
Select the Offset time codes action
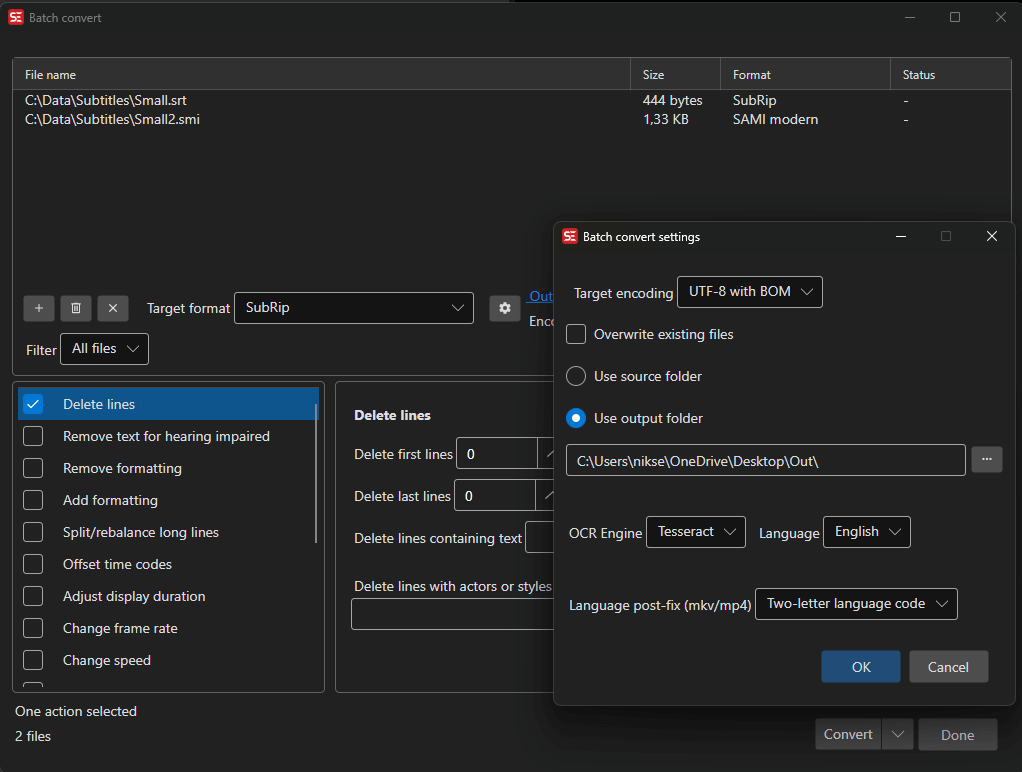(x=117, y=564)
